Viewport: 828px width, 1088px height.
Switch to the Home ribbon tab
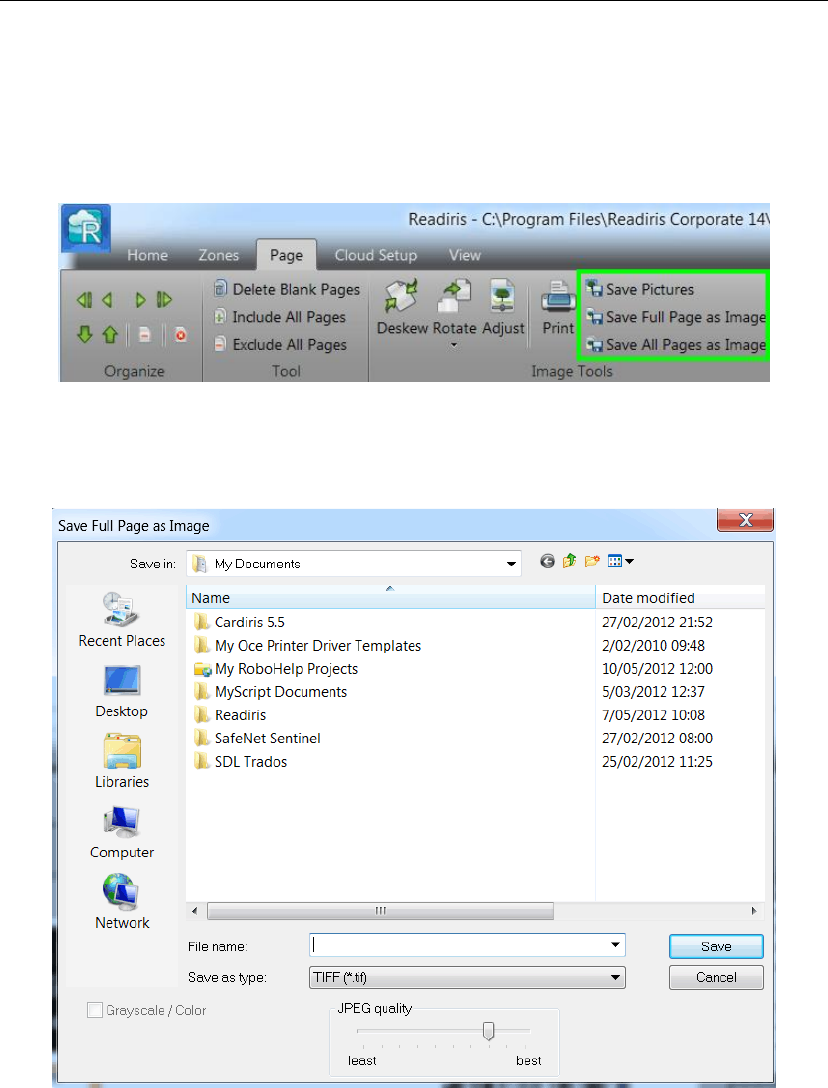tap(147, 255)
